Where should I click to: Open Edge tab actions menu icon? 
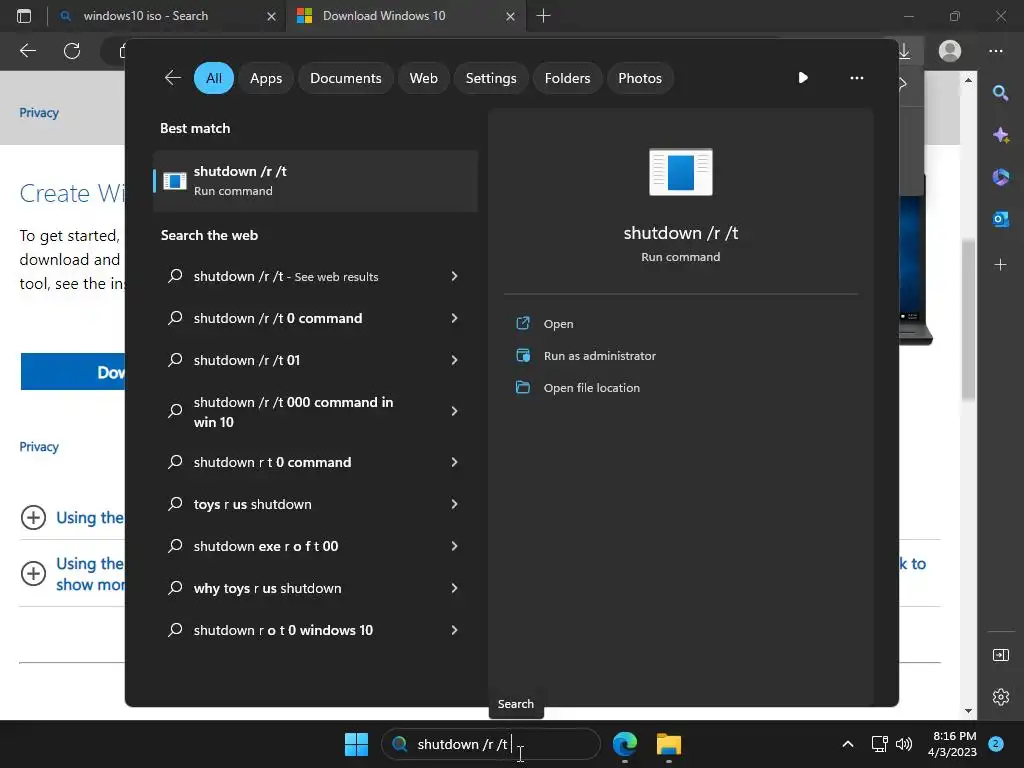[x=24, y=16]
